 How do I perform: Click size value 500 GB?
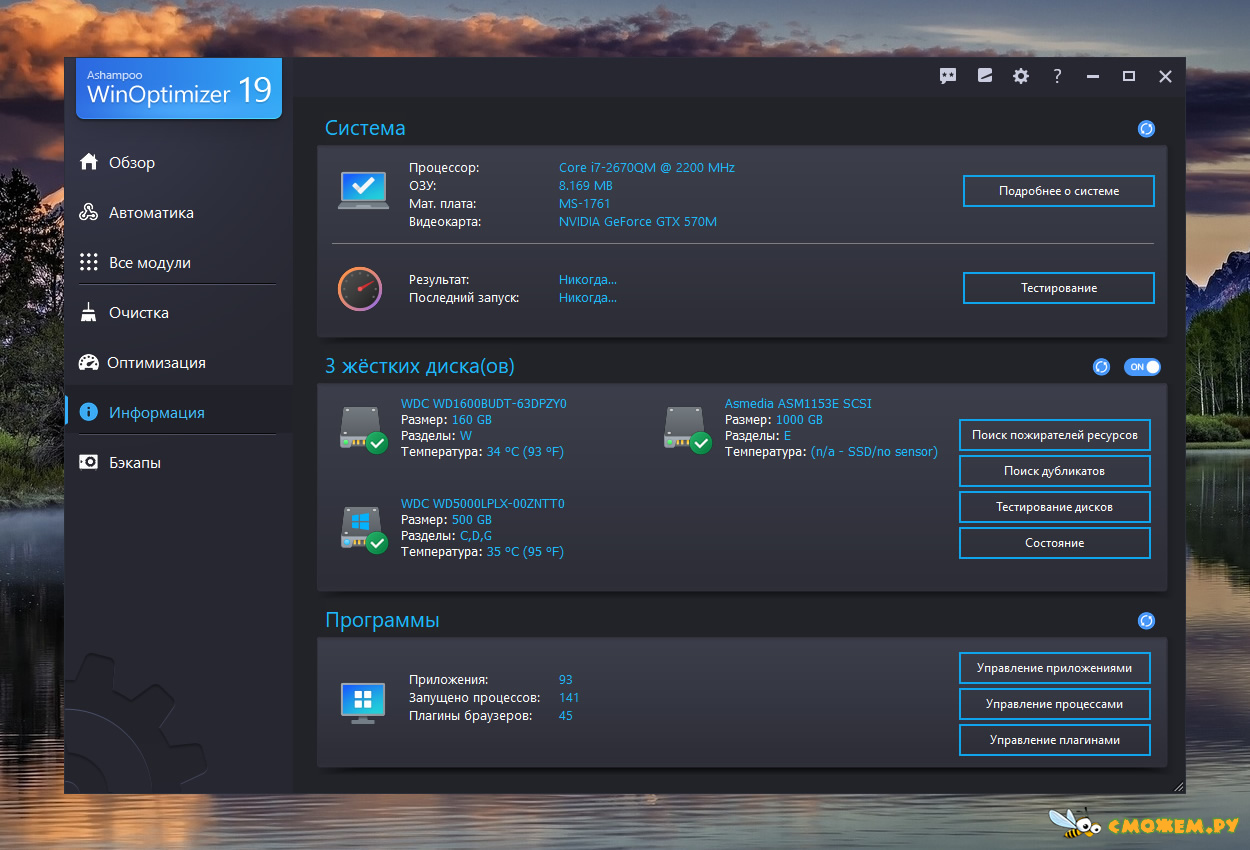click(x=472, y=520)
